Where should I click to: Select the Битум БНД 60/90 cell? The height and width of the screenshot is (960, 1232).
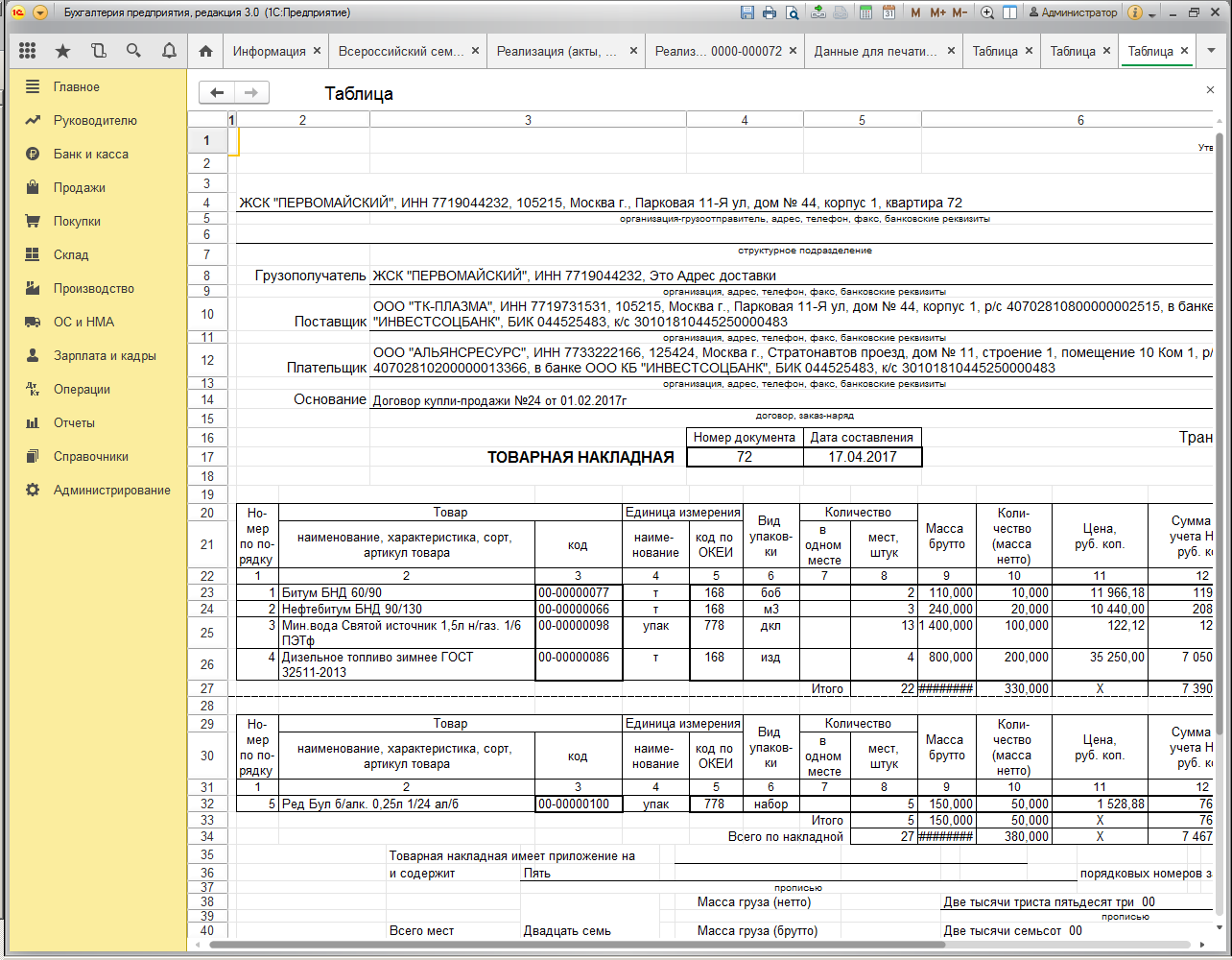pos(406,592)
